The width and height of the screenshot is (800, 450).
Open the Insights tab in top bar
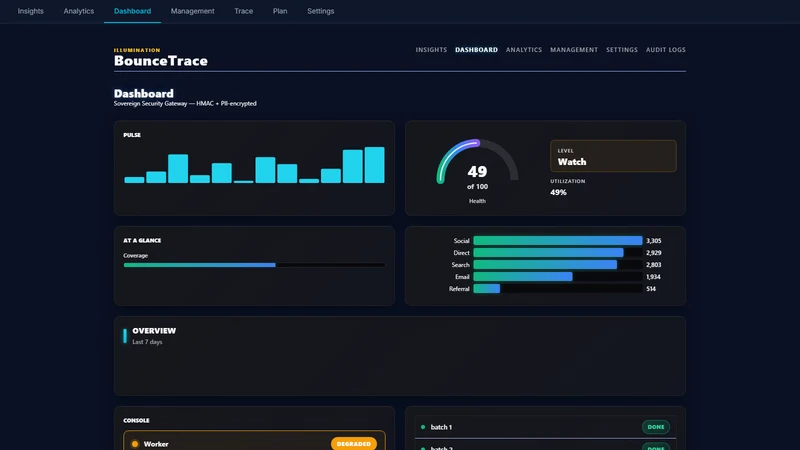tap(30, 11)
